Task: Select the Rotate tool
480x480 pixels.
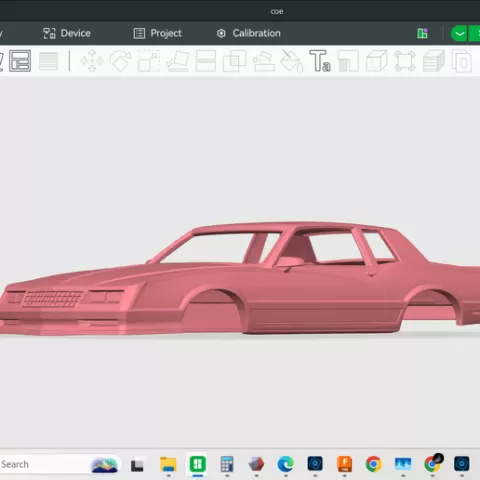Action: (121, 61)
